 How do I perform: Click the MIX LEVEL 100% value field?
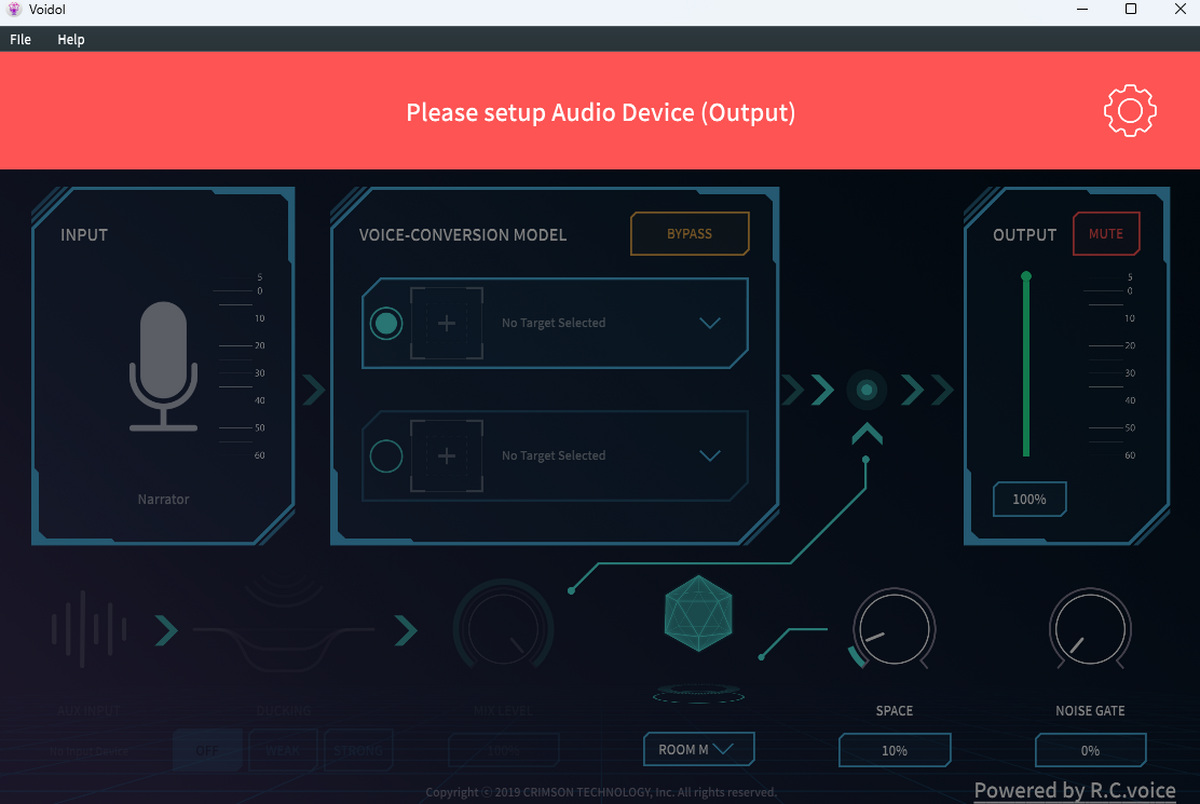503,750
